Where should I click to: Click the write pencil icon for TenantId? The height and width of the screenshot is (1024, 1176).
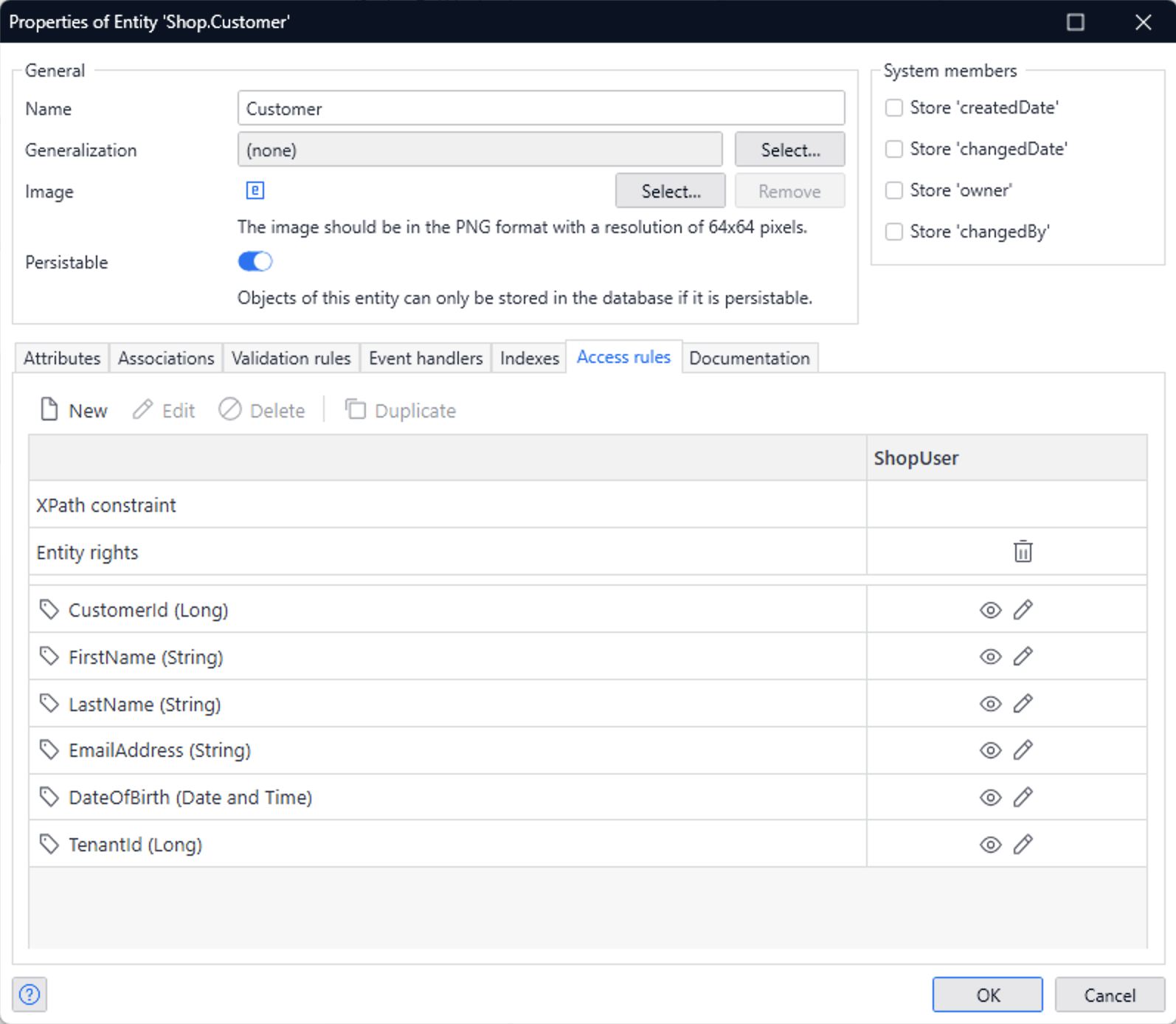pyautogui.click(x=1023, y=844)
